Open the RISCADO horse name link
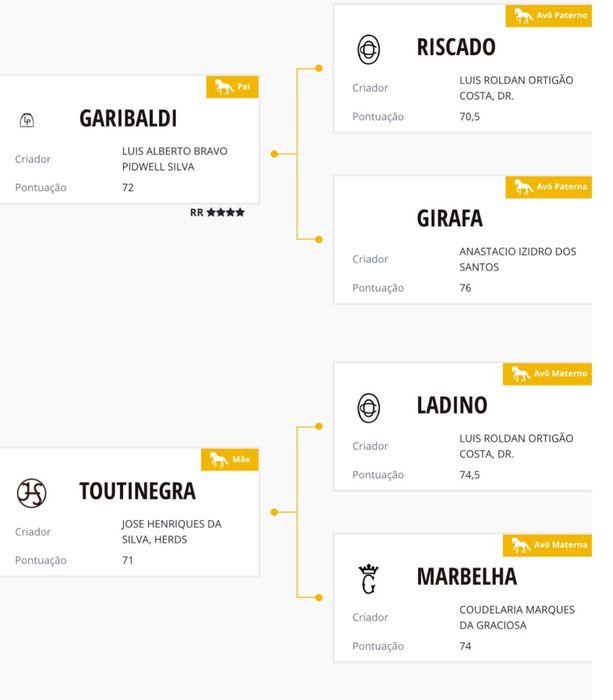 click(456, 47)
